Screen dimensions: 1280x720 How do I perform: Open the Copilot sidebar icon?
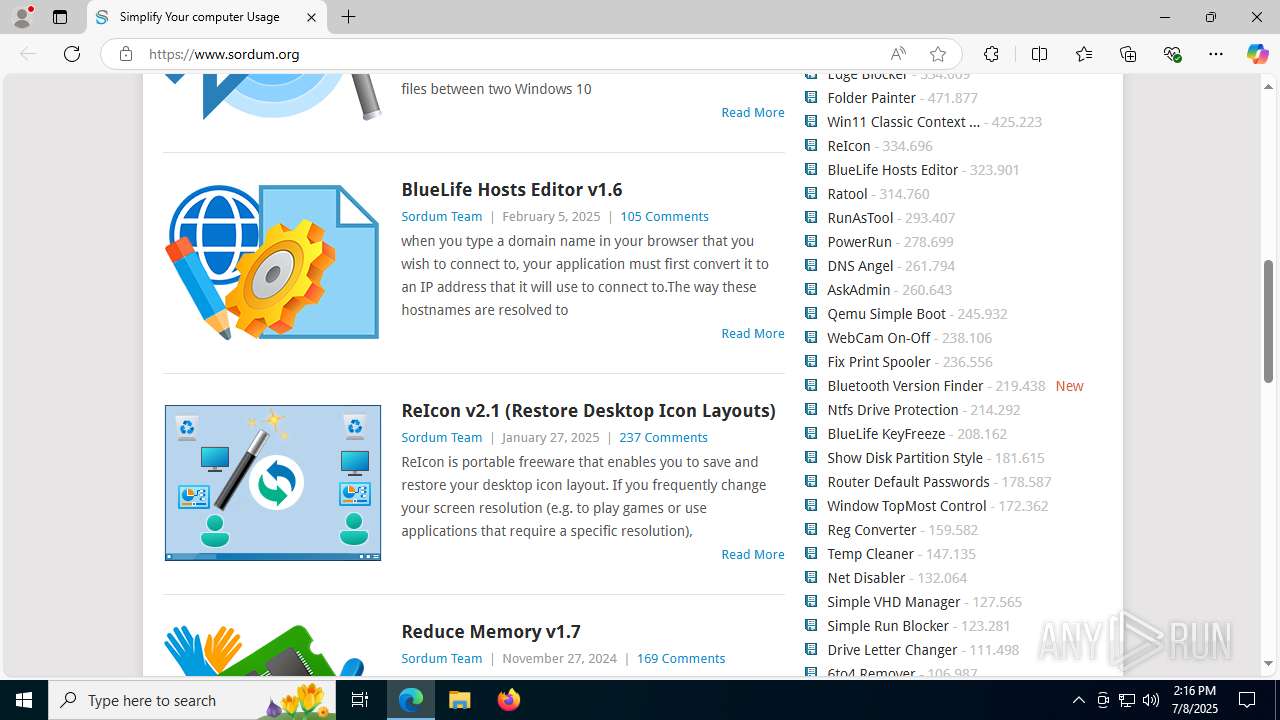[x=1257, y=54]
